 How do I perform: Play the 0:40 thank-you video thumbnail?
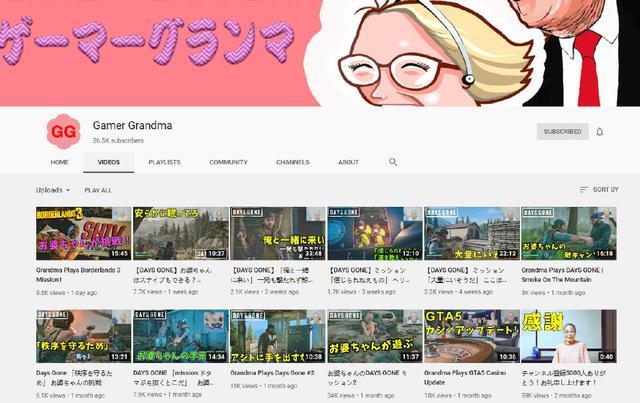coord(569,336)
